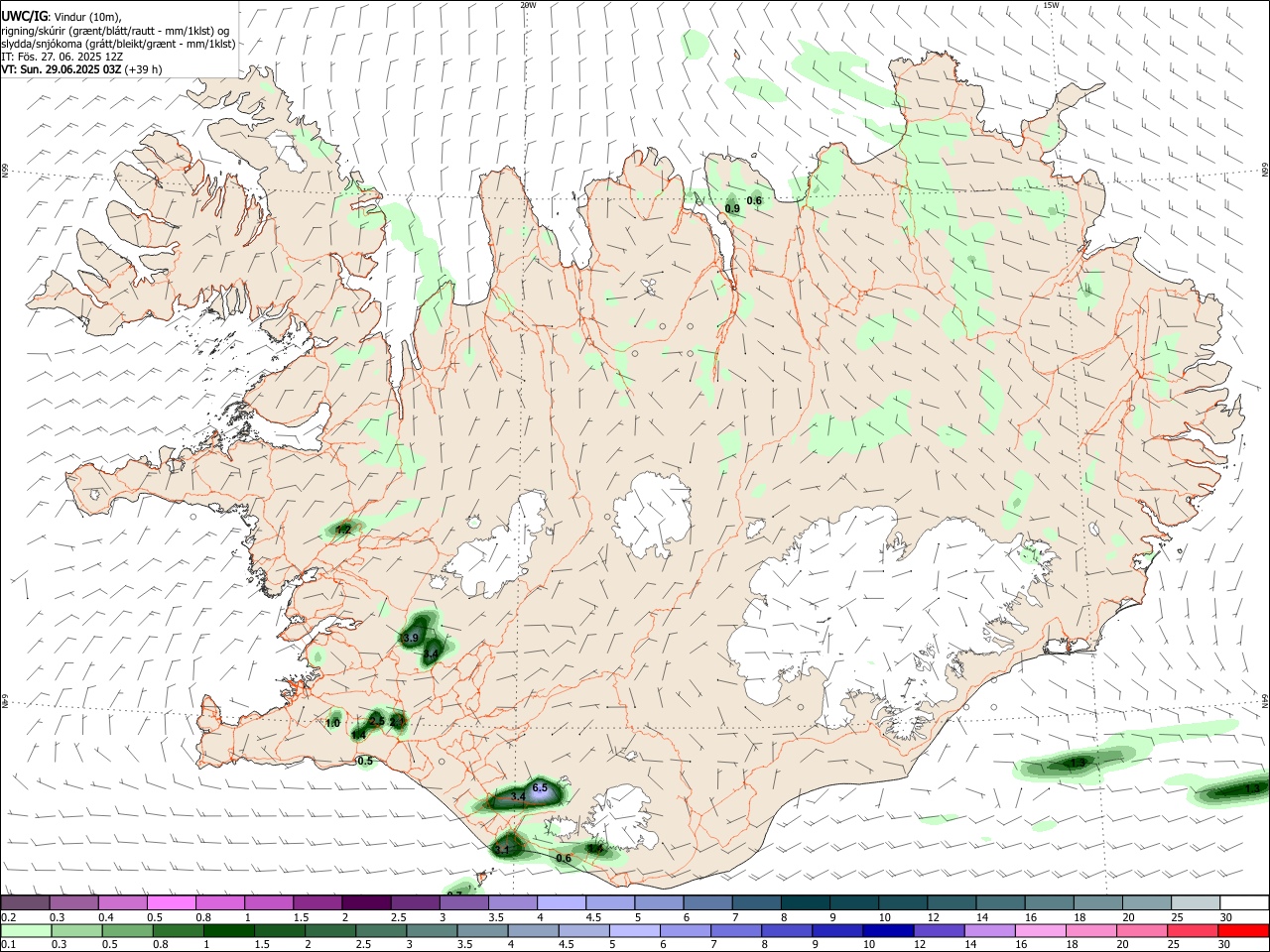Click the 3.9 precipitation value on the map
Viewport: 1270px width, 952px height.
[410, 638]
